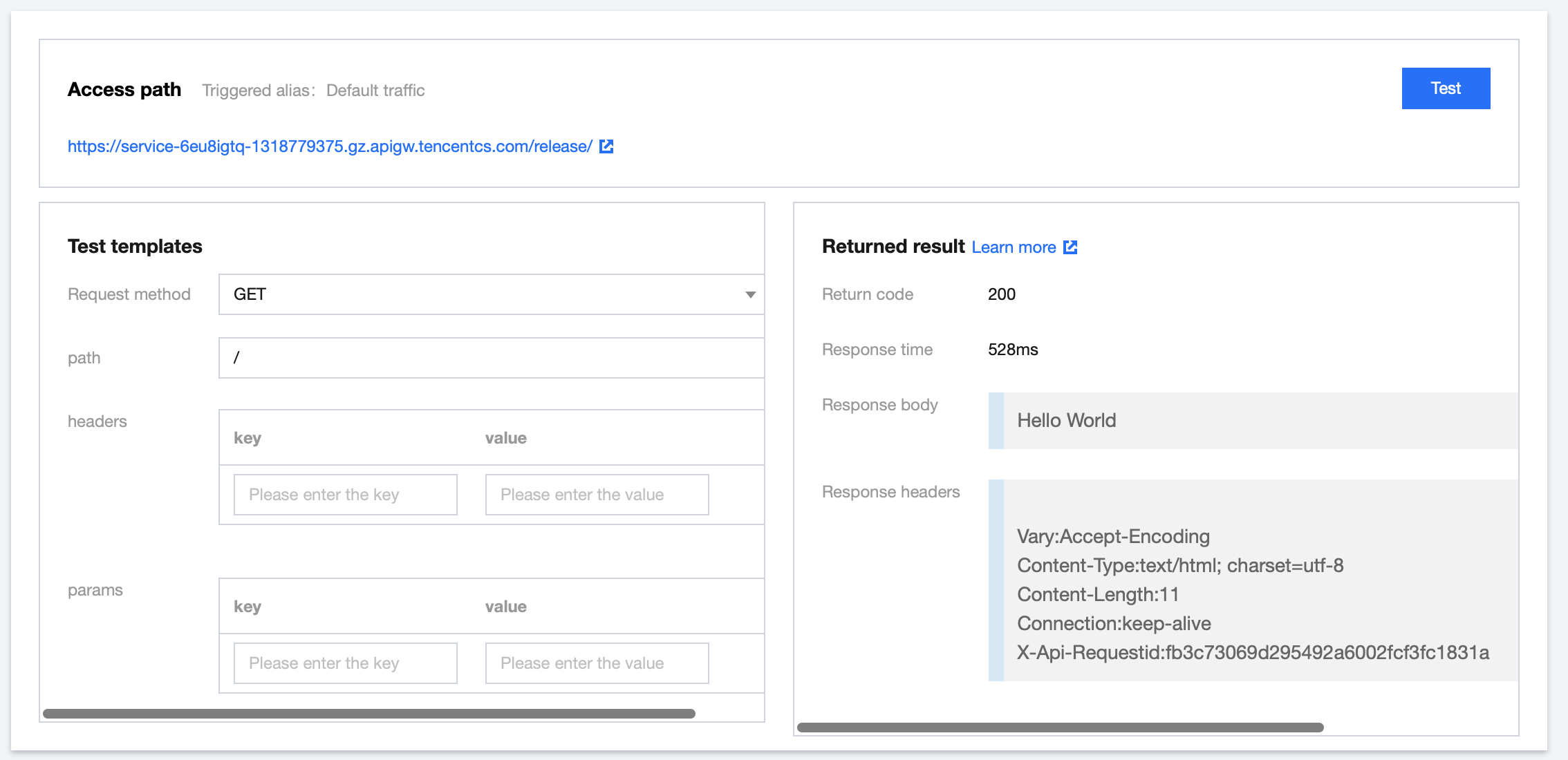
Task: Click the Test templates horizontal scrollbar
Action: tap(368, 714)
